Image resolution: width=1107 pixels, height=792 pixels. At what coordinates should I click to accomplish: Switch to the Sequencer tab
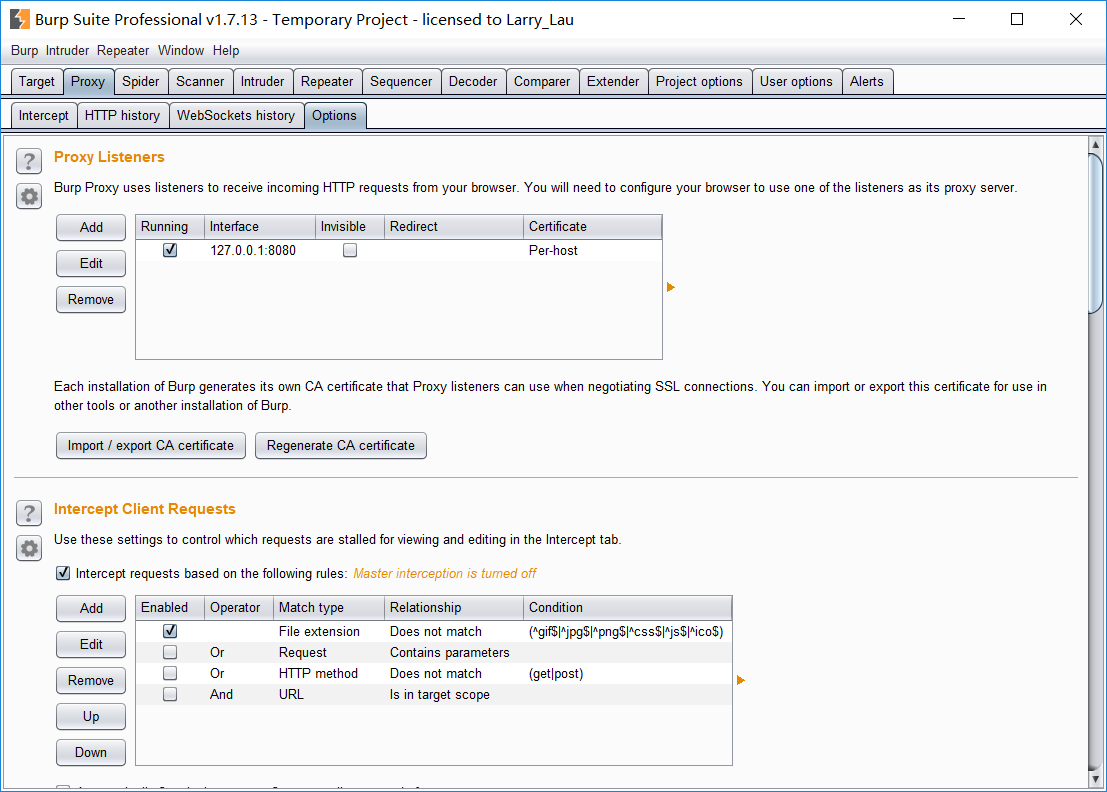(401, 82)
